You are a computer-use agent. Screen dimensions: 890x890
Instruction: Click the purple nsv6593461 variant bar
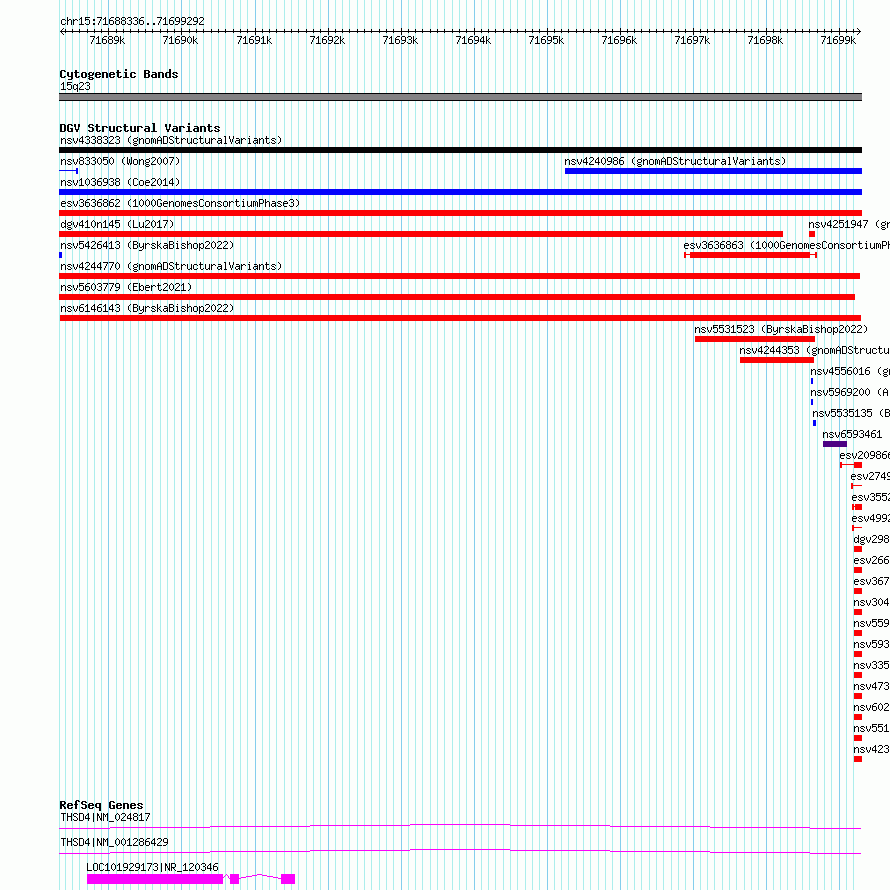coord(835,444)
